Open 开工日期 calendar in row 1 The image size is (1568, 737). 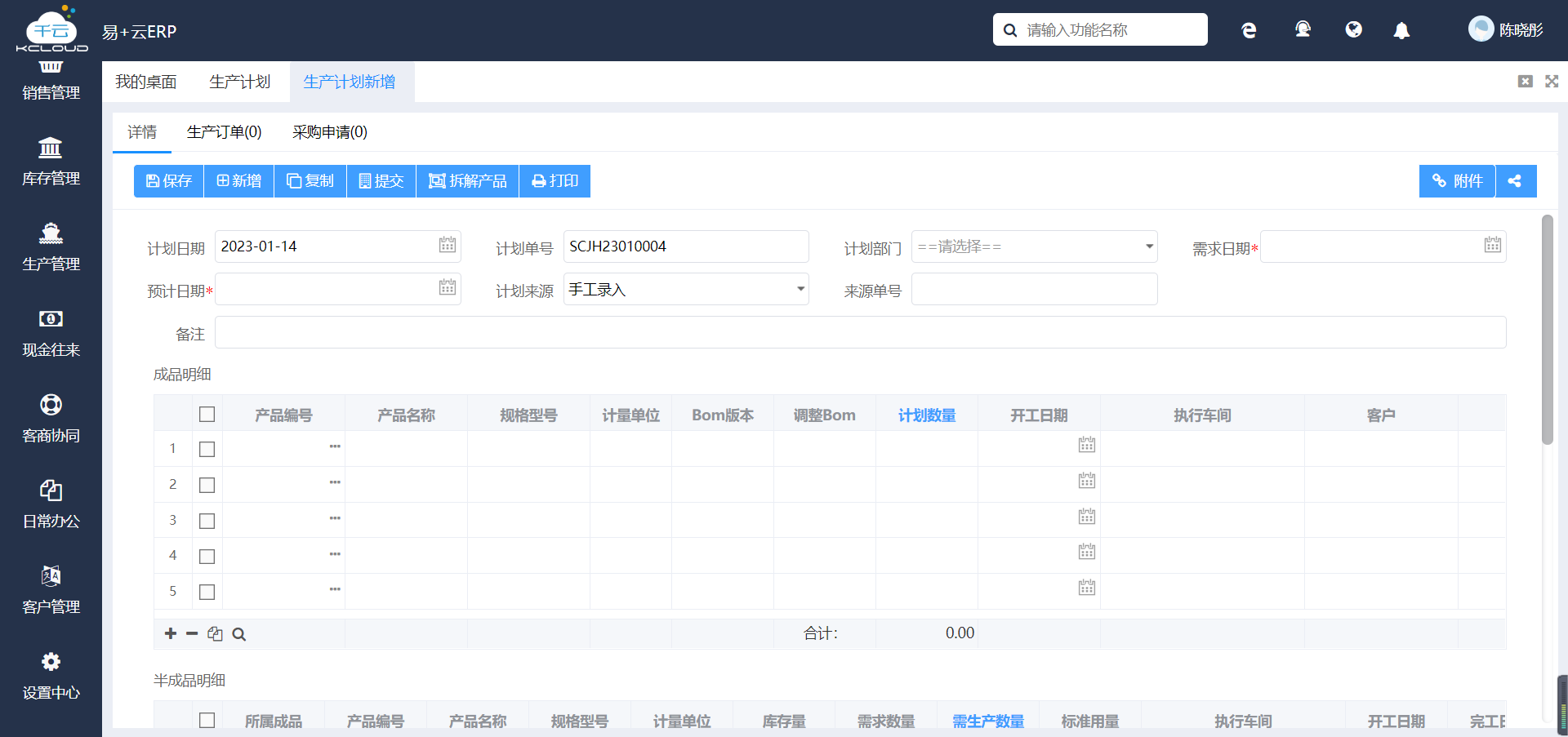pyautogui.click(x=1086, y=445)
